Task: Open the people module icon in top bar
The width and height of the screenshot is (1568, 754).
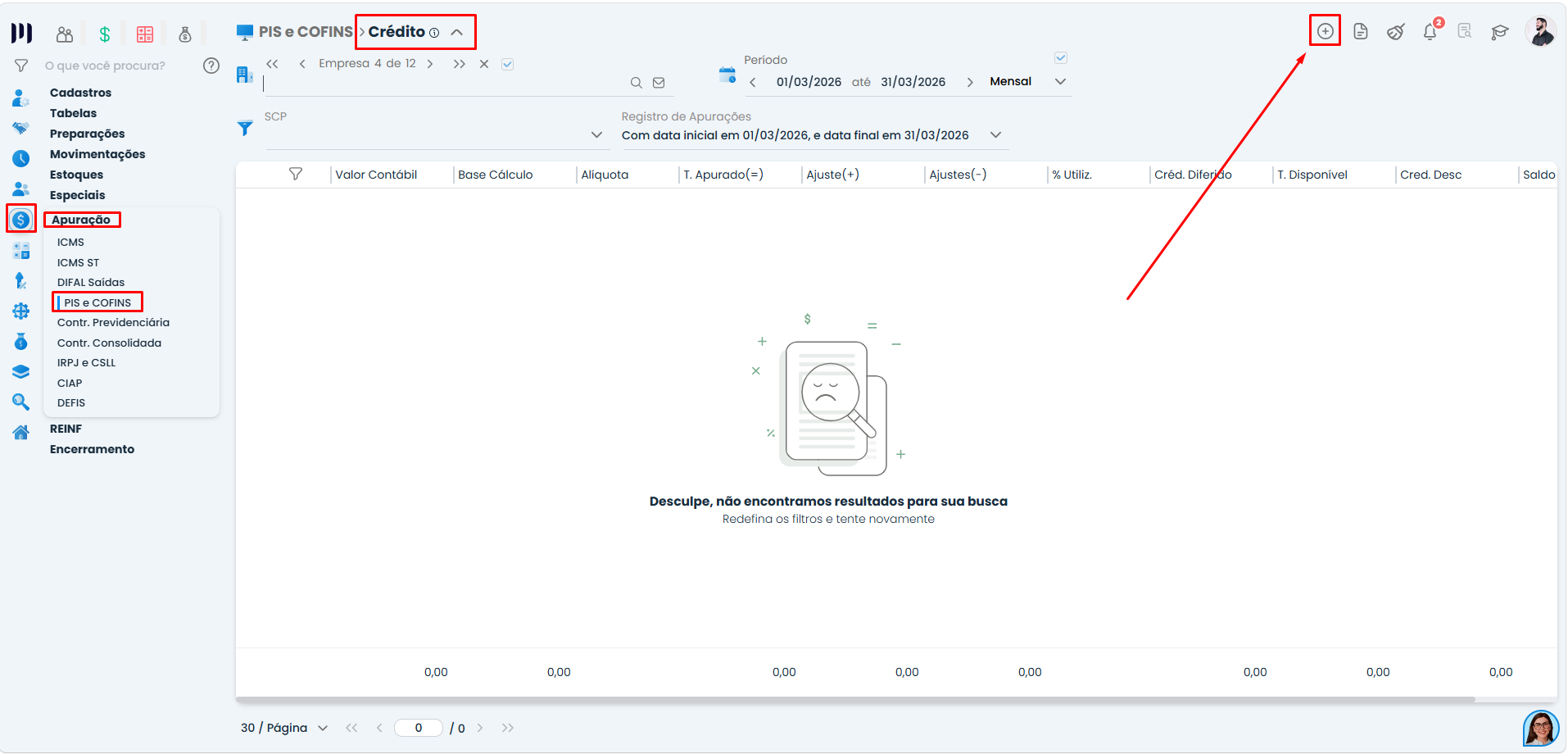Action: 65,34
